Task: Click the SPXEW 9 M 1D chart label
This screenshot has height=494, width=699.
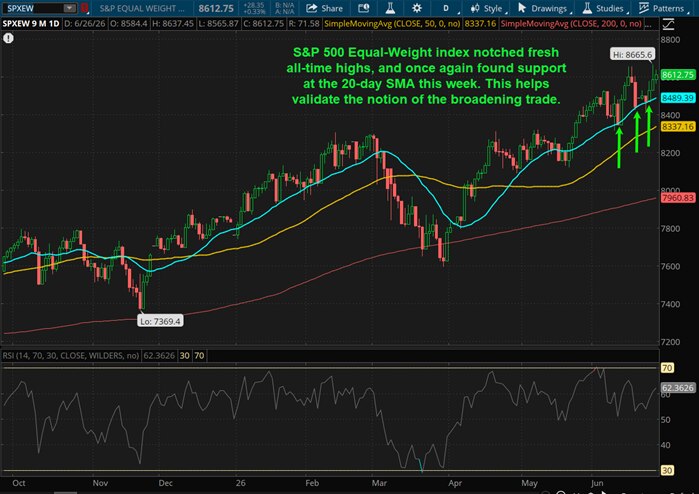Action: (x=31, y=24)
